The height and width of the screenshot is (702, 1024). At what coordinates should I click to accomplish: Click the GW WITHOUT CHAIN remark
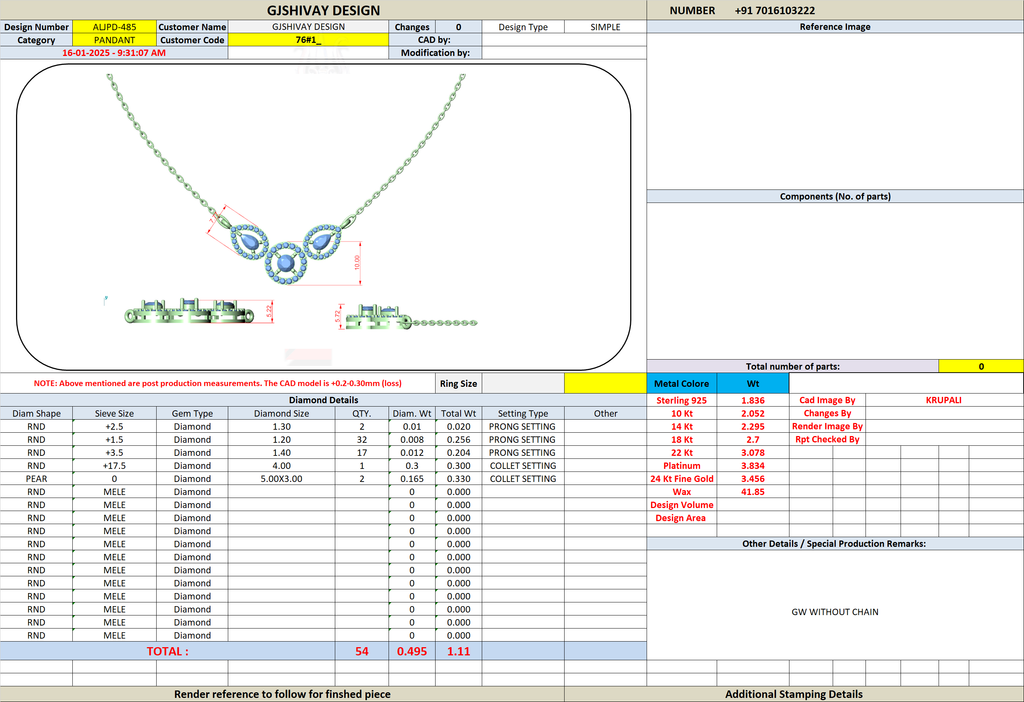pyautogui.click(x=835, y=612)
